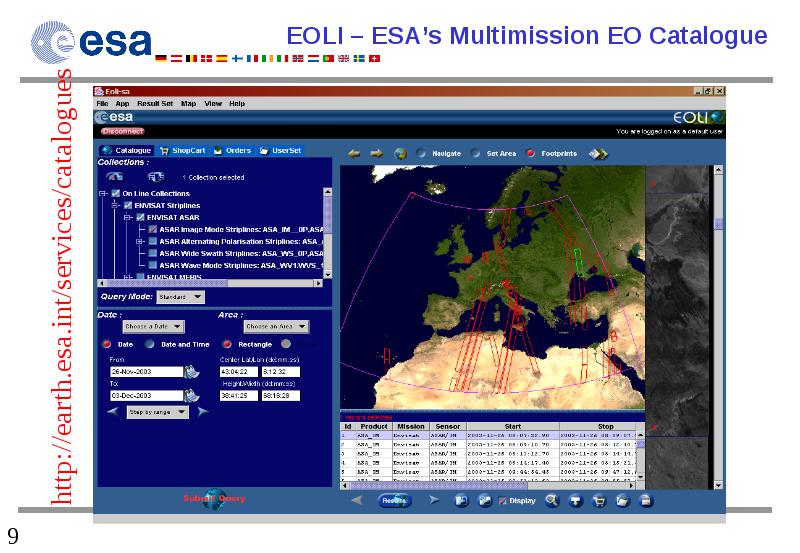800x553 pixels.
Task: Click the right arrow beside Step by range
Action: pos(203,411)
